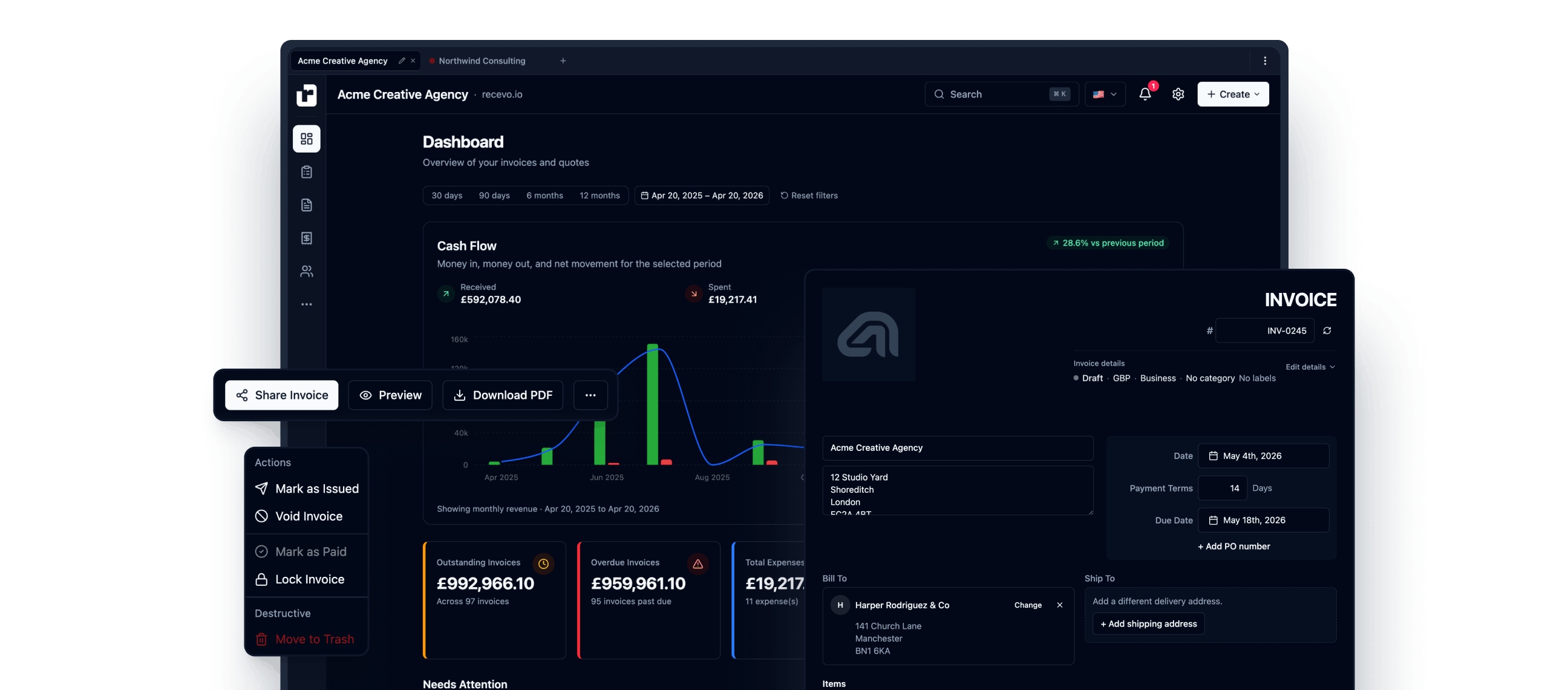Screen dimensions: 1568x690
Task: Select Acme Creative Agency tab
Action: (x=342, y=61)
